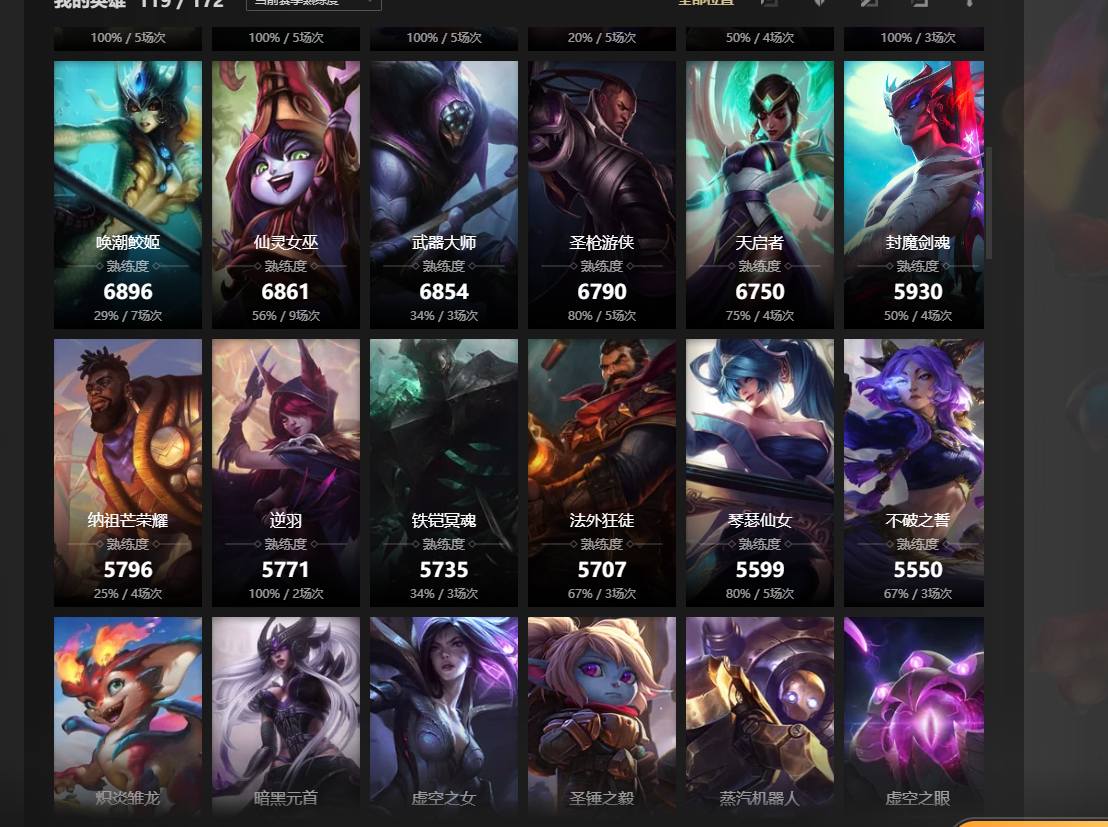Open the mastery sort dropdown at top
Image resolution: width=1108 pixels, height=827 pixels.
click(x=313, y=4)
